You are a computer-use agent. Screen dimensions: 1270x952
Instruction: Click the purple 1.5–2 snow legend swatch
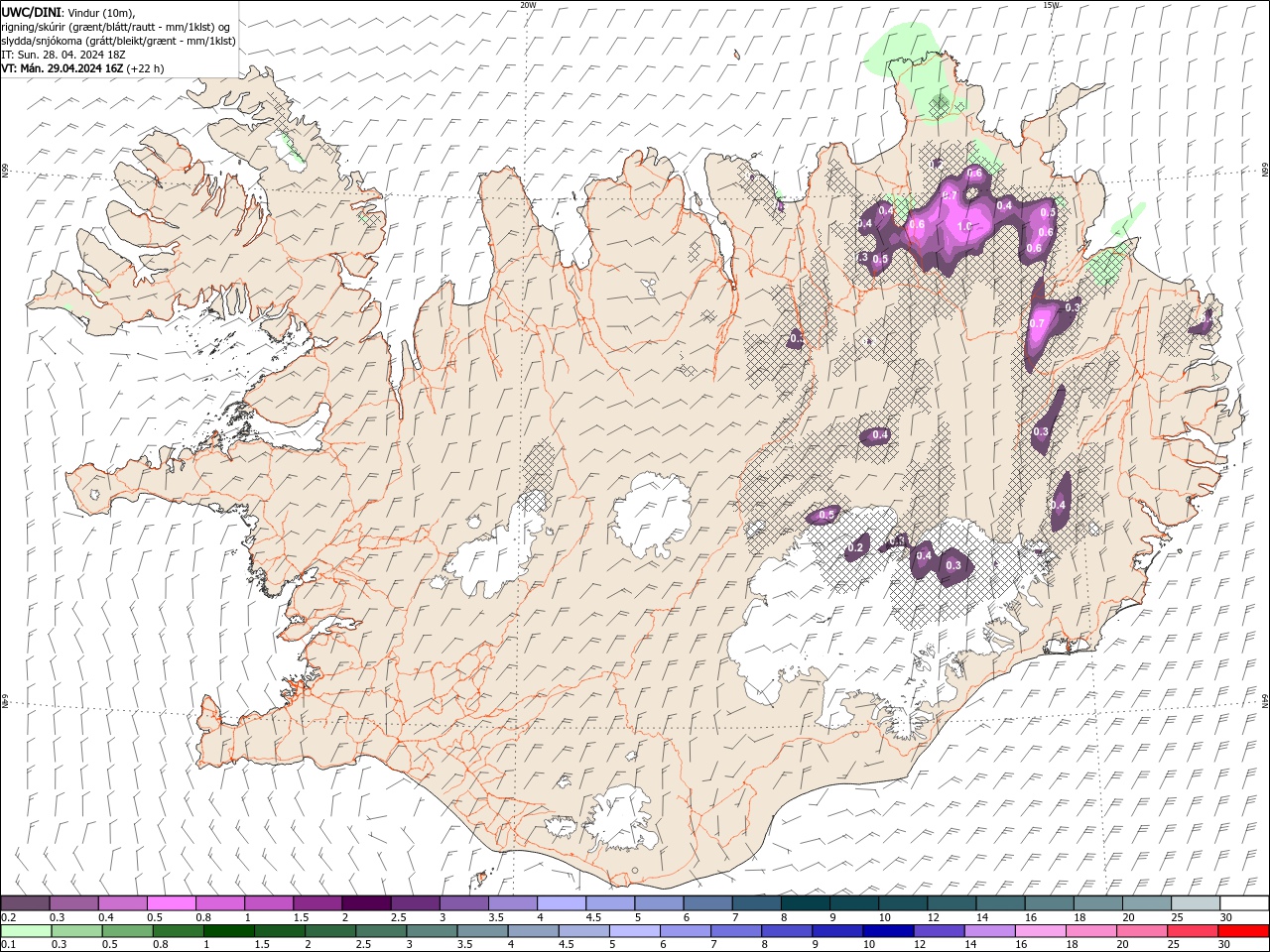(317, 902)
